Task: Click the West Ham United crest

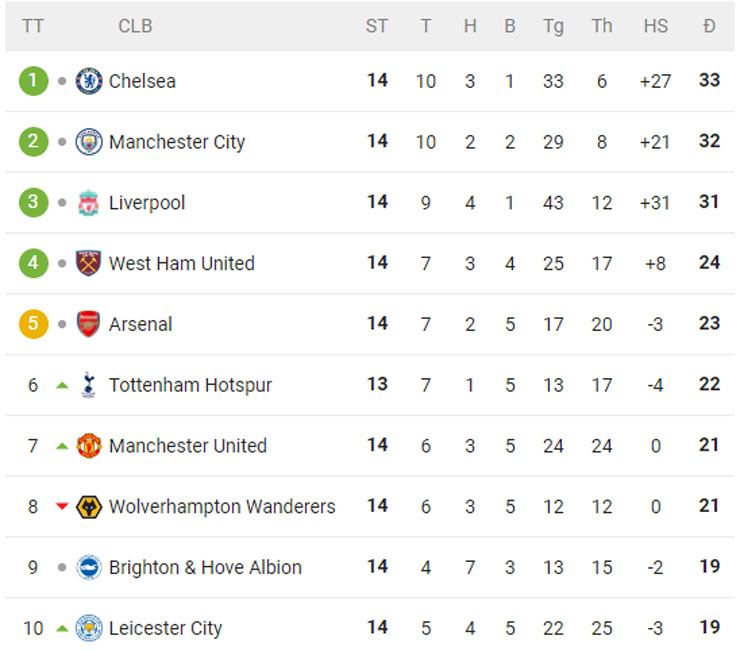Action: point(88,263)
